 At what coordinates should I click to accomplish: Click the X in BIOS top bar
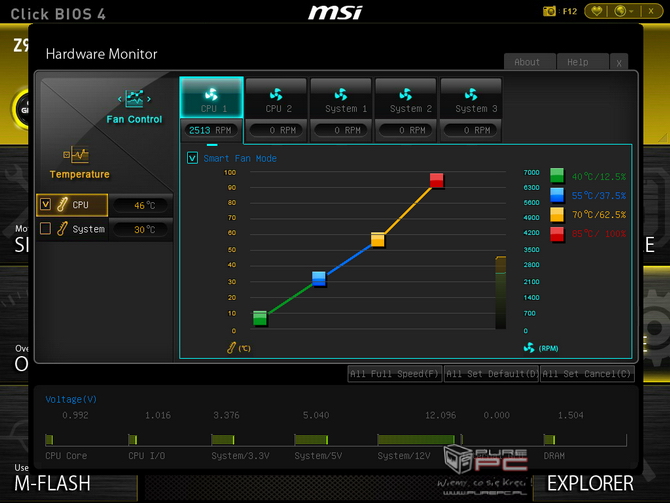pos(651,11)
